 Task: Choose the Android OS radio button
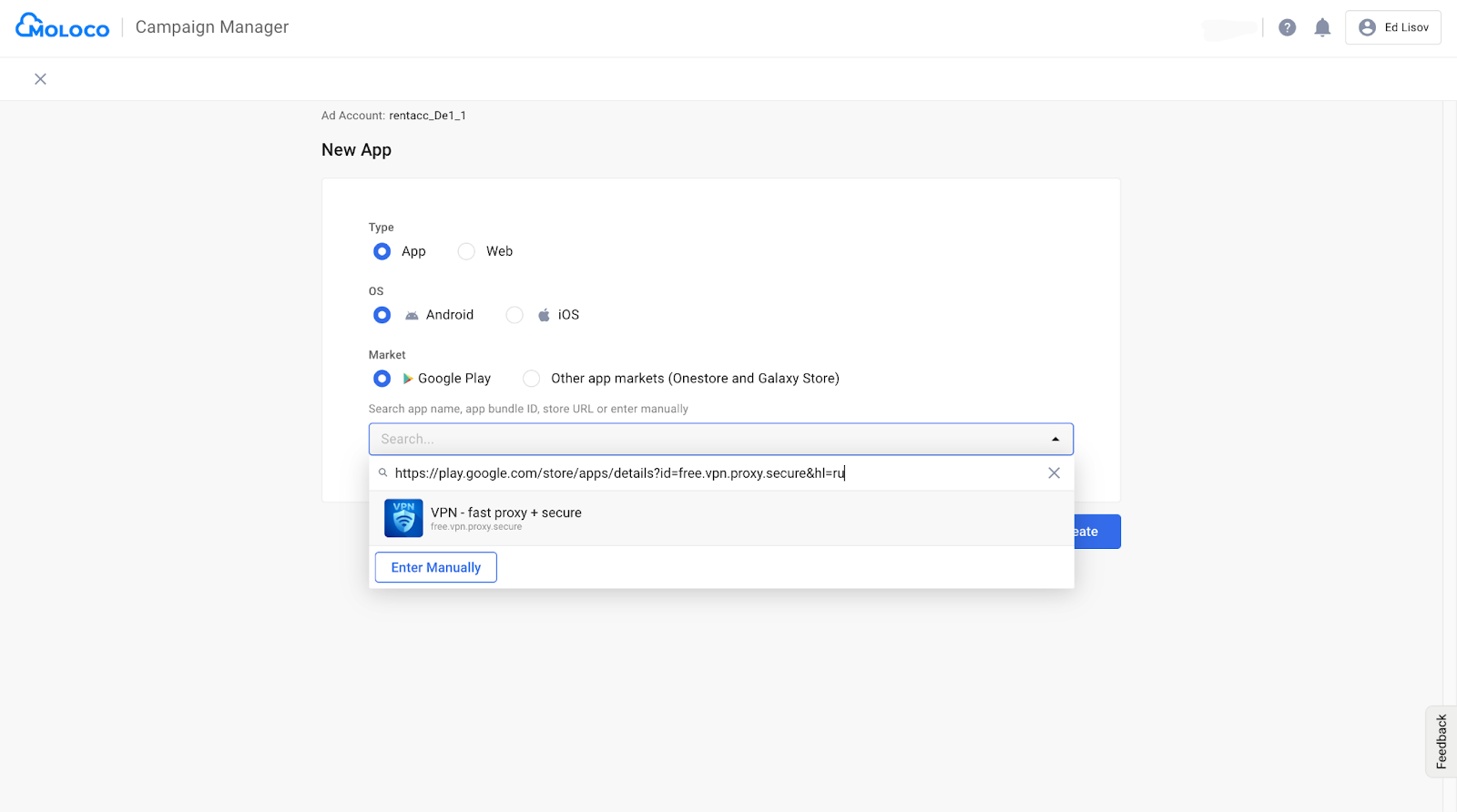[x=382, y=315]
